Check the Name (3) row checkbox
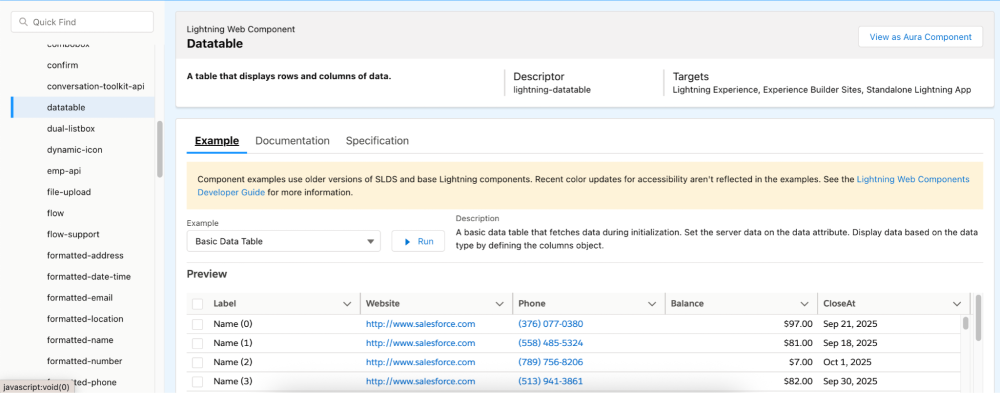 (198, 382)
